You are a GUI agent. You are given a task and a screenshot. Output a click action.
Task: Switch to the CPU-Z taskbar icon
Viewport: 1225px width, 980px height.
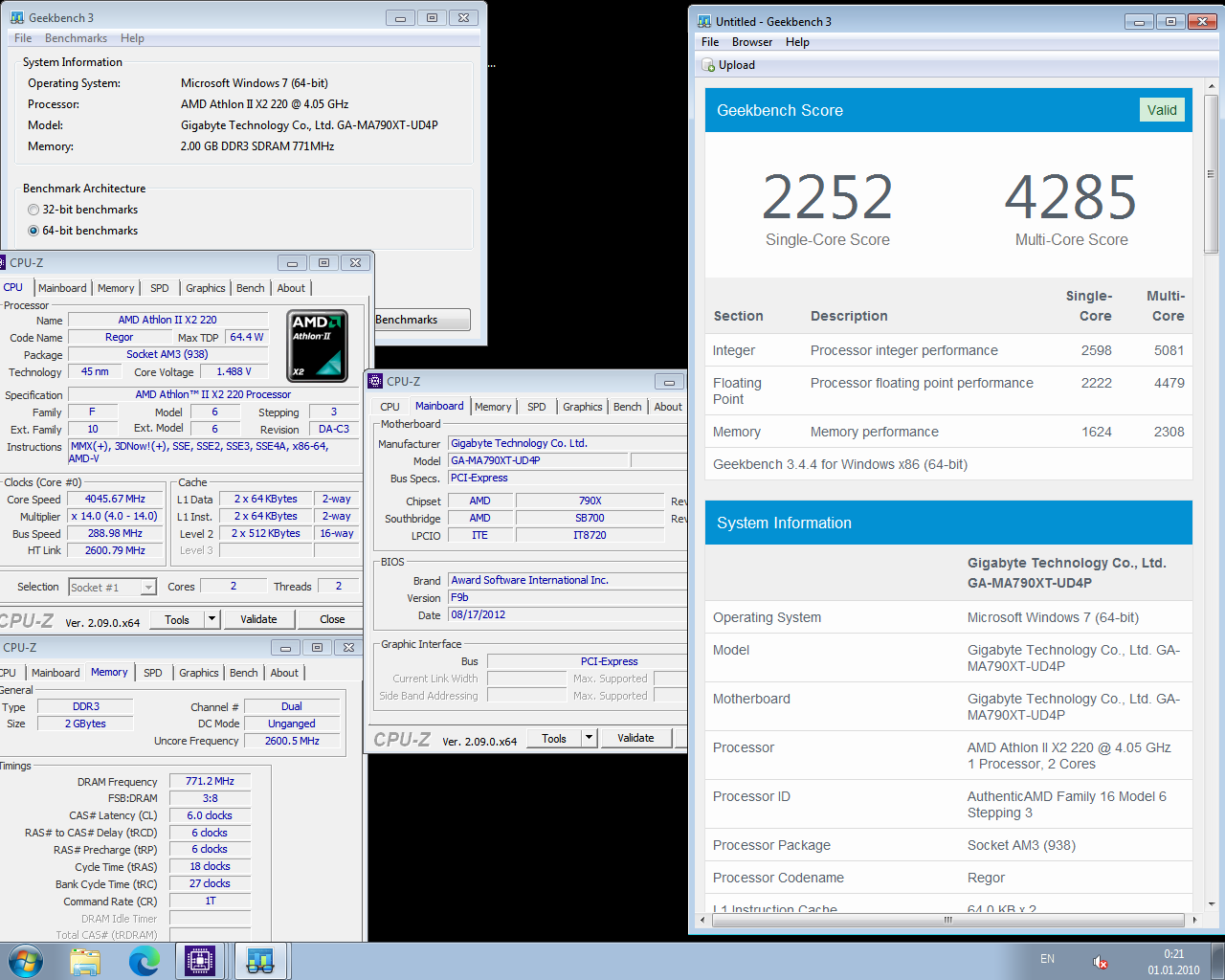(200, 961)
